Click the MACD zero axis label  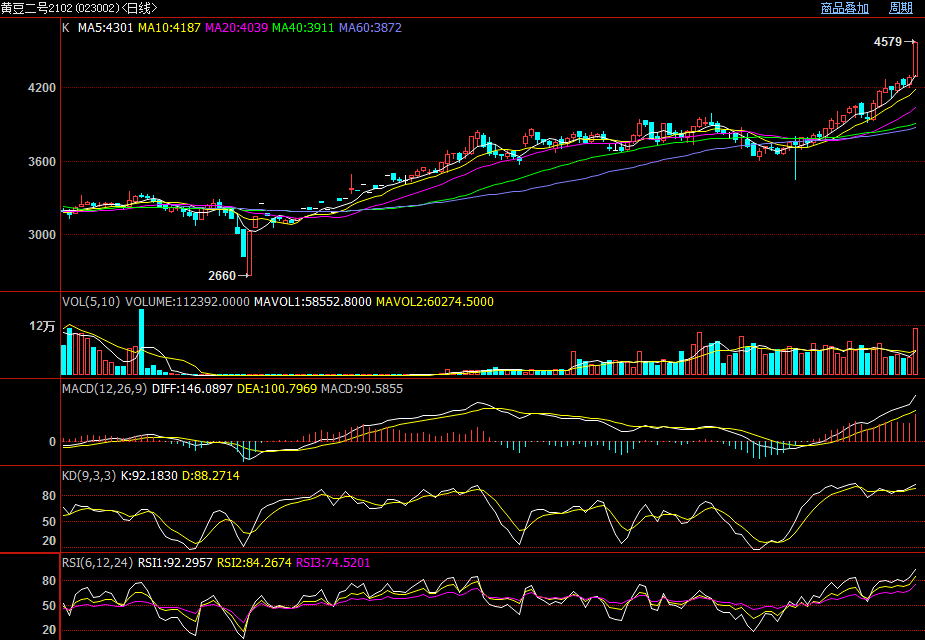click(53, 442)
